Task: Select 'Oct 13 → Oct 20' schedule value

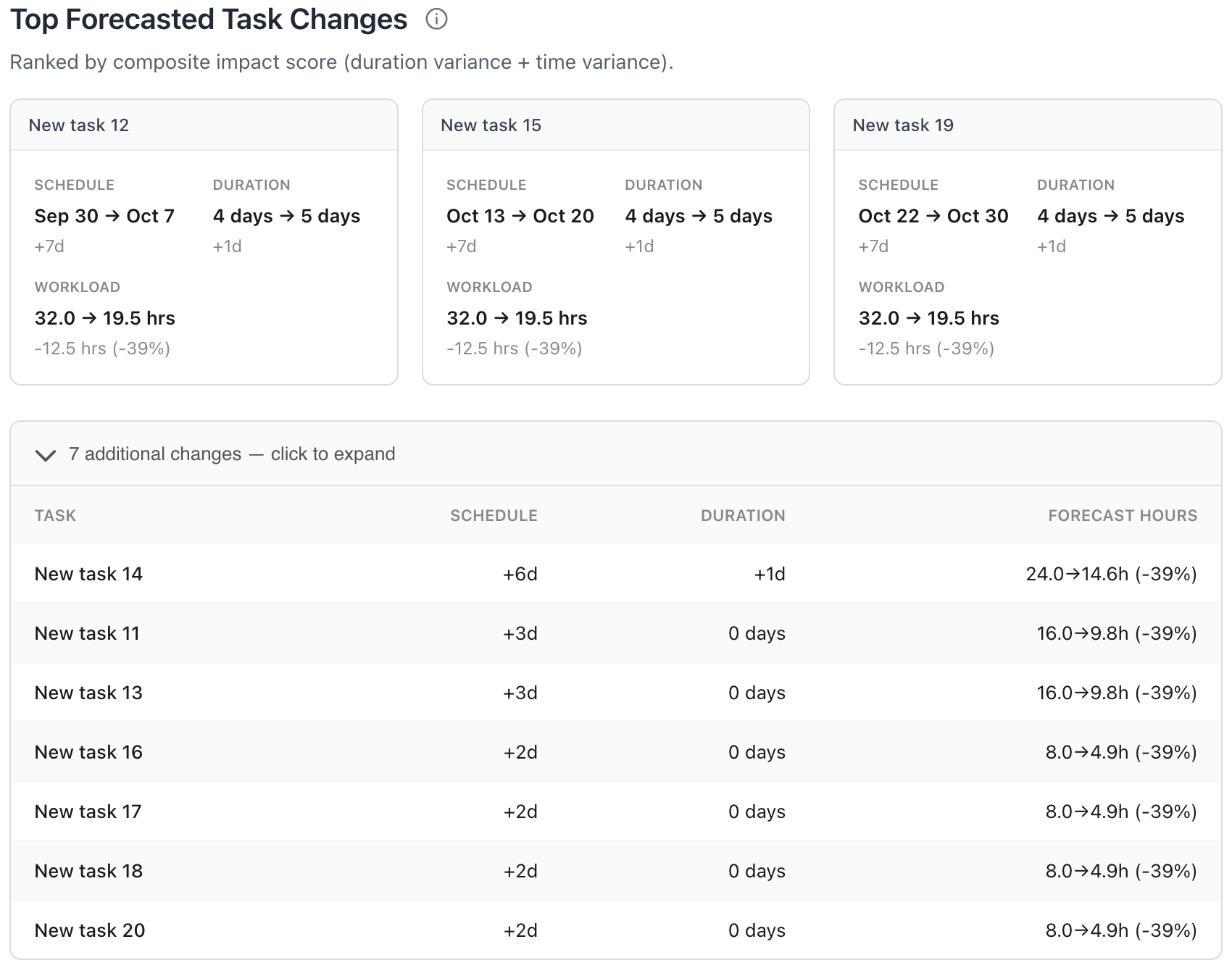Action: click(x=520, y=216)
